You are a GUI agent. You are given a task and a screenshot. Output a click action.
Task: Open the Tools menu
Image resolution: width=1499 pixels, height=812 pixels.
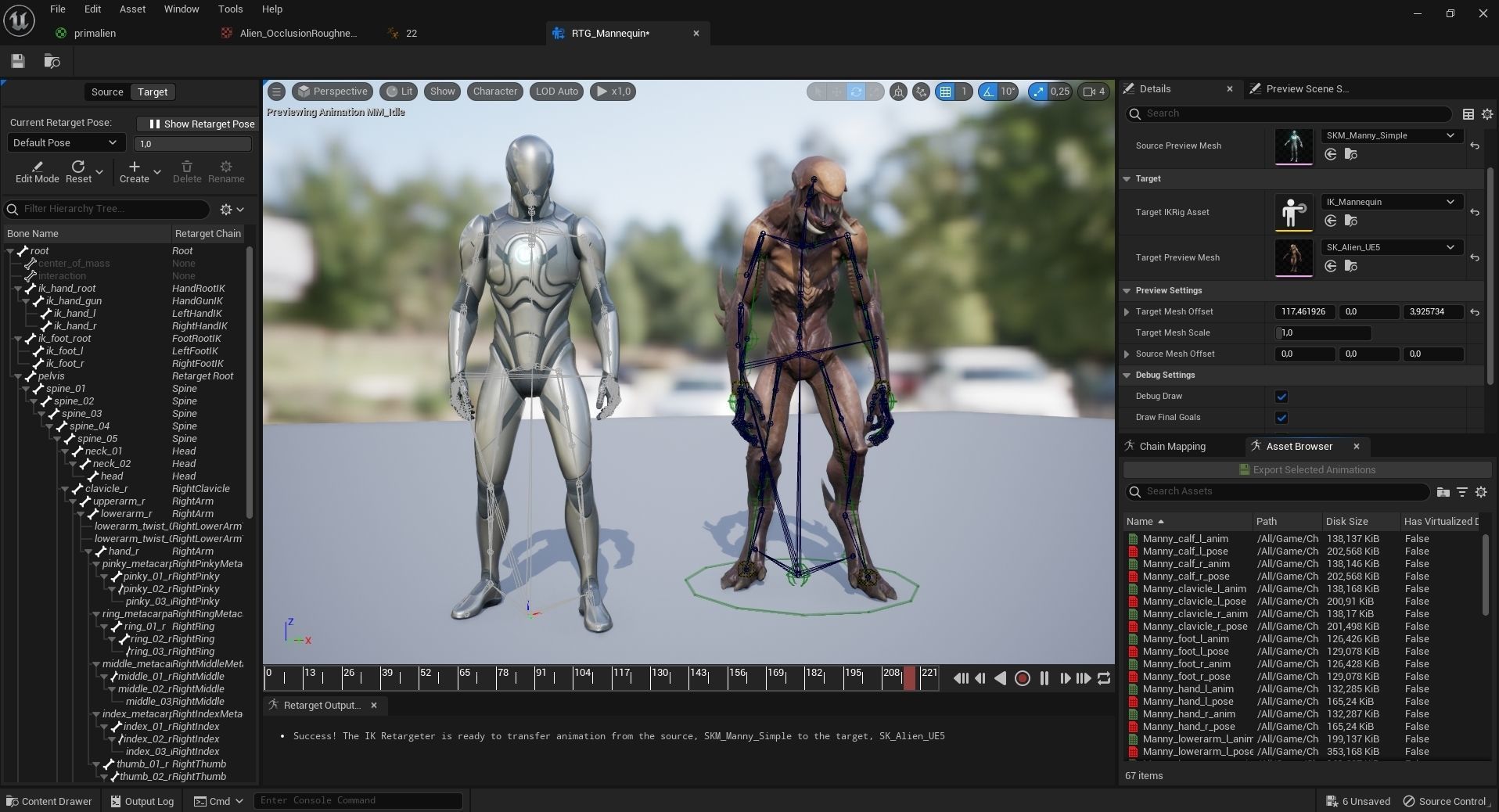point(230,9)
